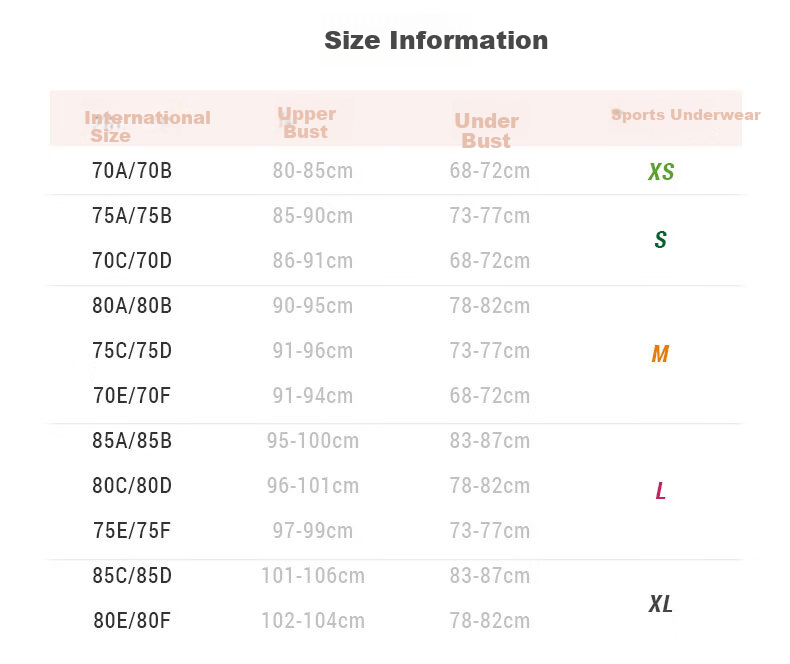Click the 80E/80F size entry
Screen dimensions: 790x664
point(132,621)
